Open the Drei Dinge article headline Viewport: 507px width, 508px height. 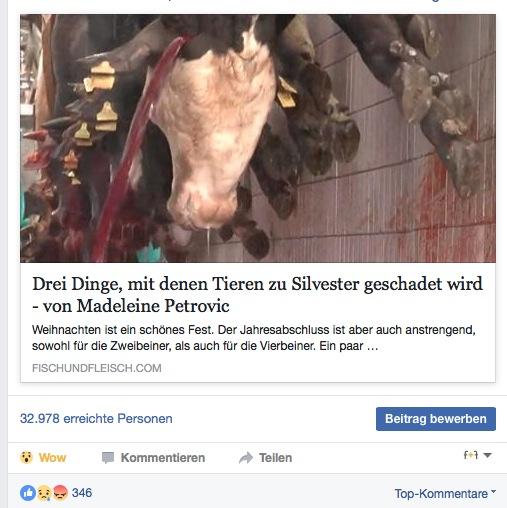257,295
